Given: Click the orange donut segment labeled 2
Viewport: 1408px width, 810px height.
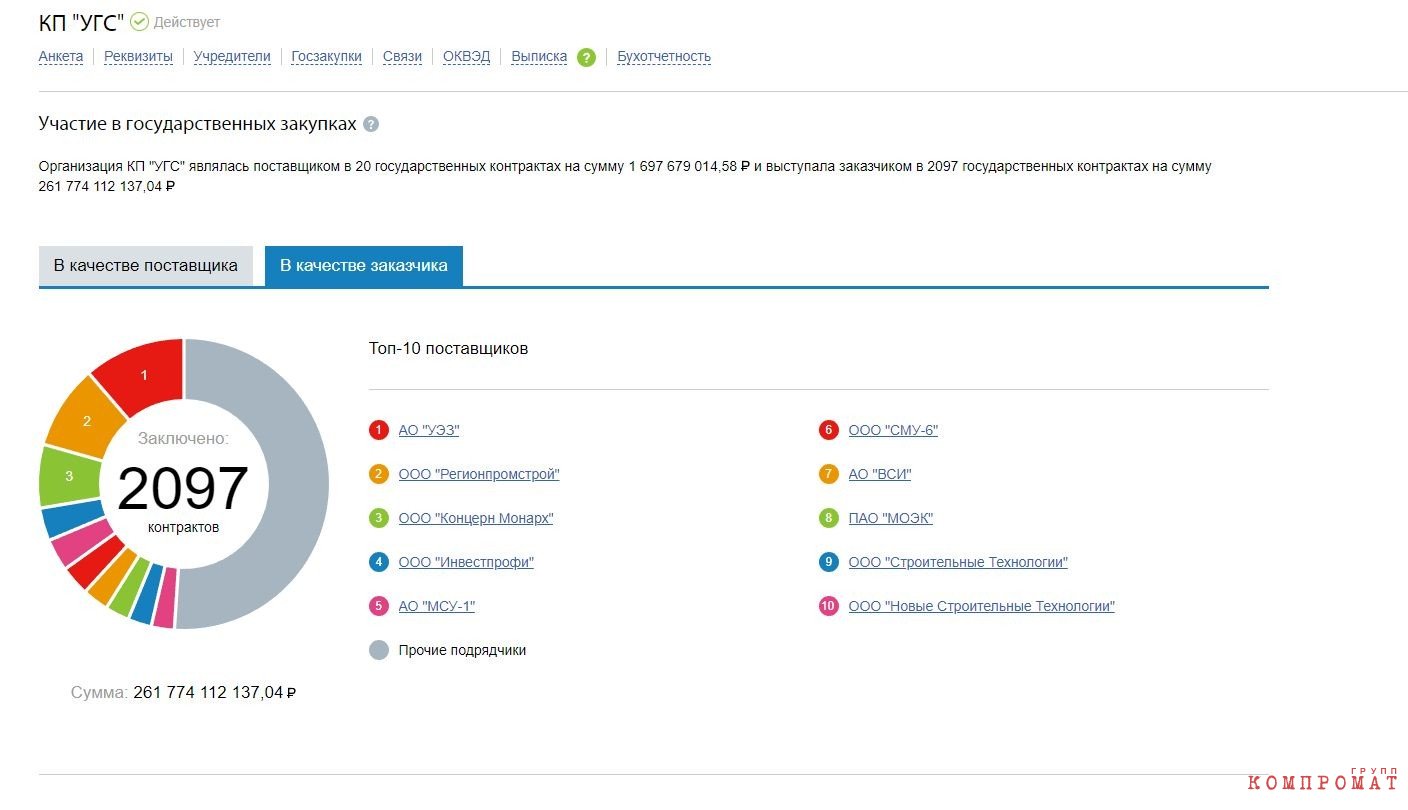Looking at the screenshot, I should (87, 421).
